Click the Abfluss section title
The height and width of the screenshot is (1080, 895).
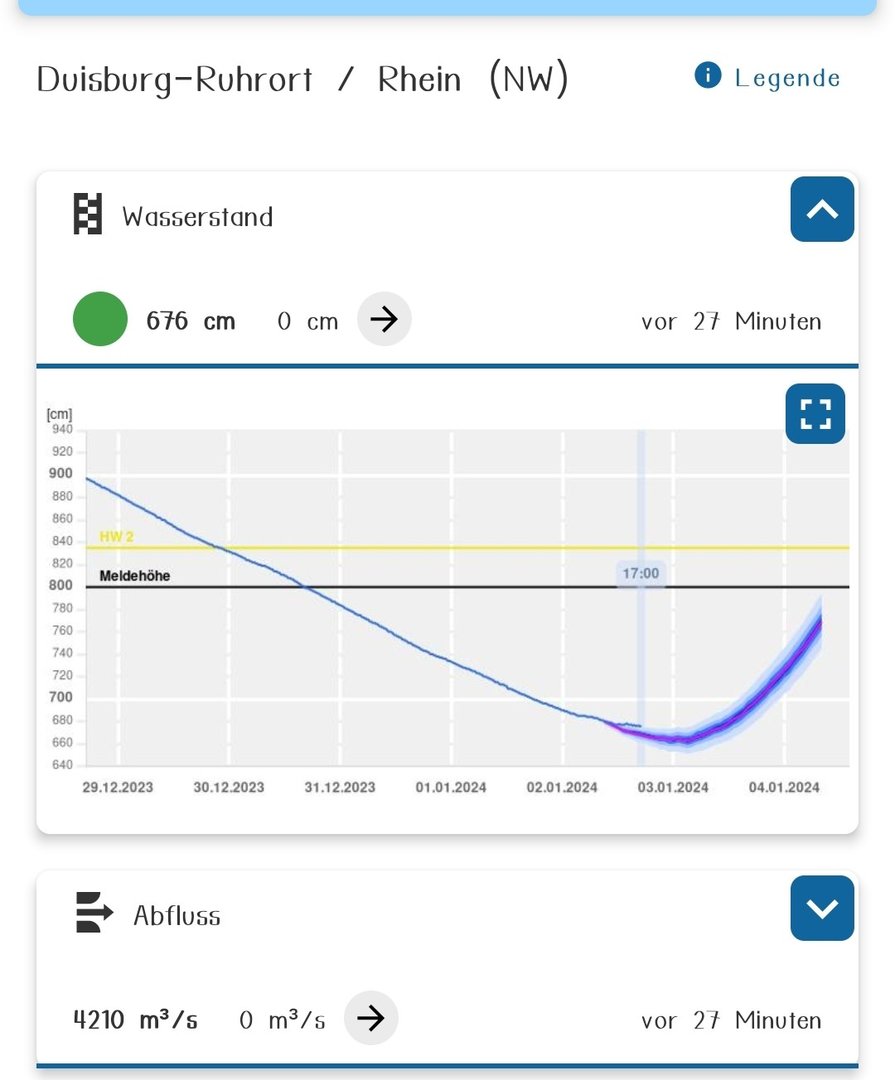177,915
